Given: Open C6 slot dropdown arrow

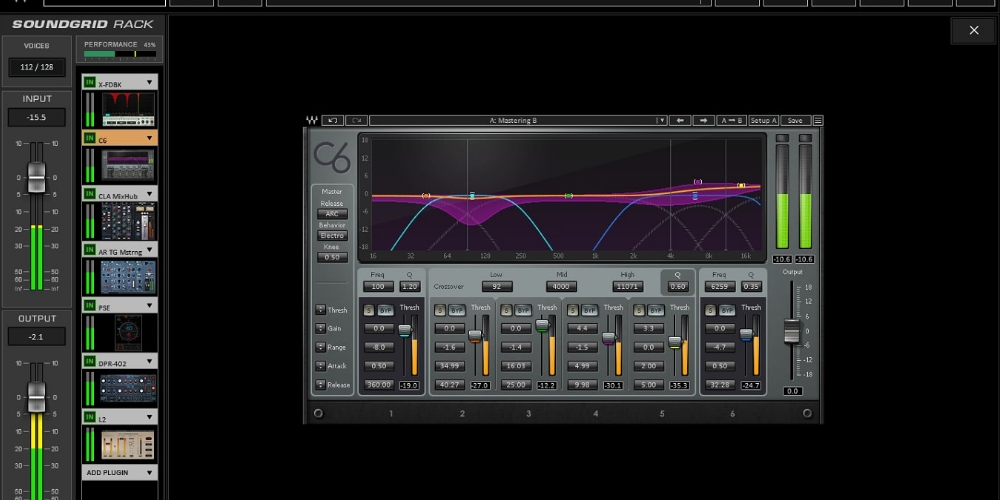Looking at the screenshot, I should pos(150,138).
